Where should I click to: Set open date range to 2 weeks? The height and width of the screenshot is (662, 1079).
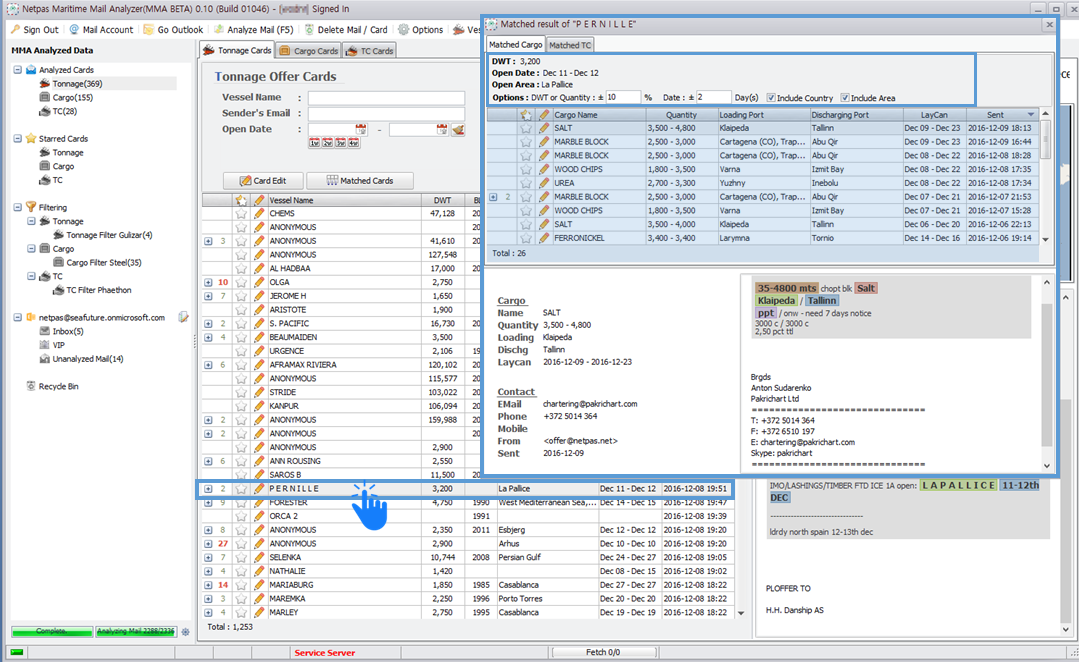[x=328, y=142]
